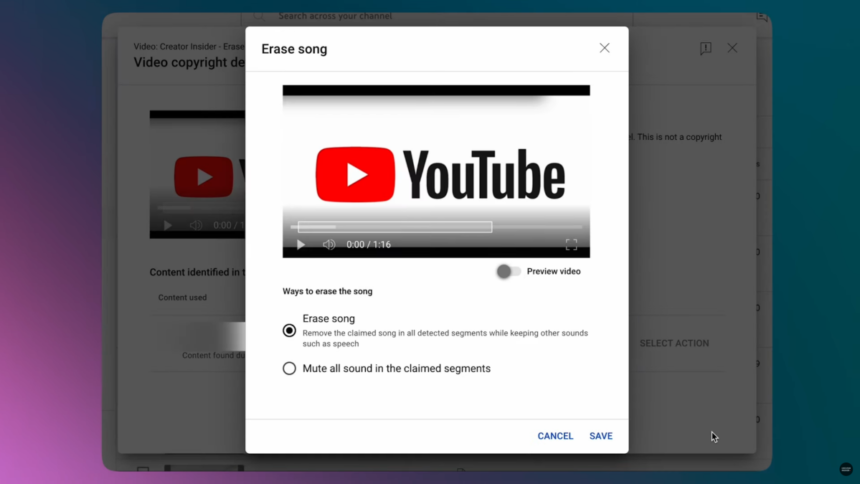Click volume icon in background video player
The image size is (860, 484).
click(196, 225)
